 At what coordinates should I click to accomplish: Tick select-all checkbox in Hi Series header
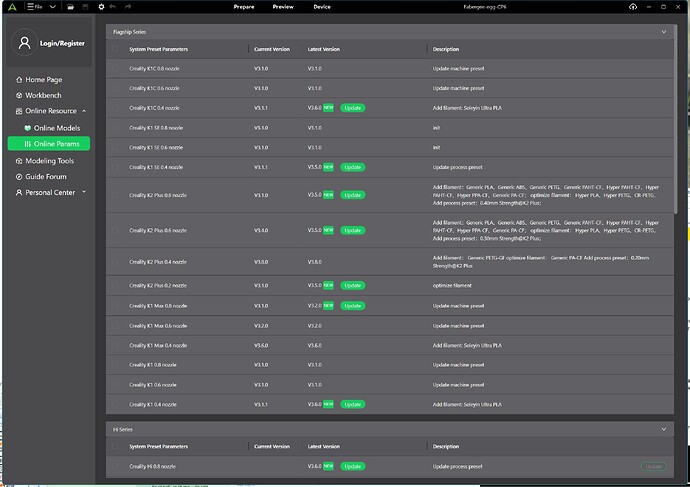click(x=115, y=447)
